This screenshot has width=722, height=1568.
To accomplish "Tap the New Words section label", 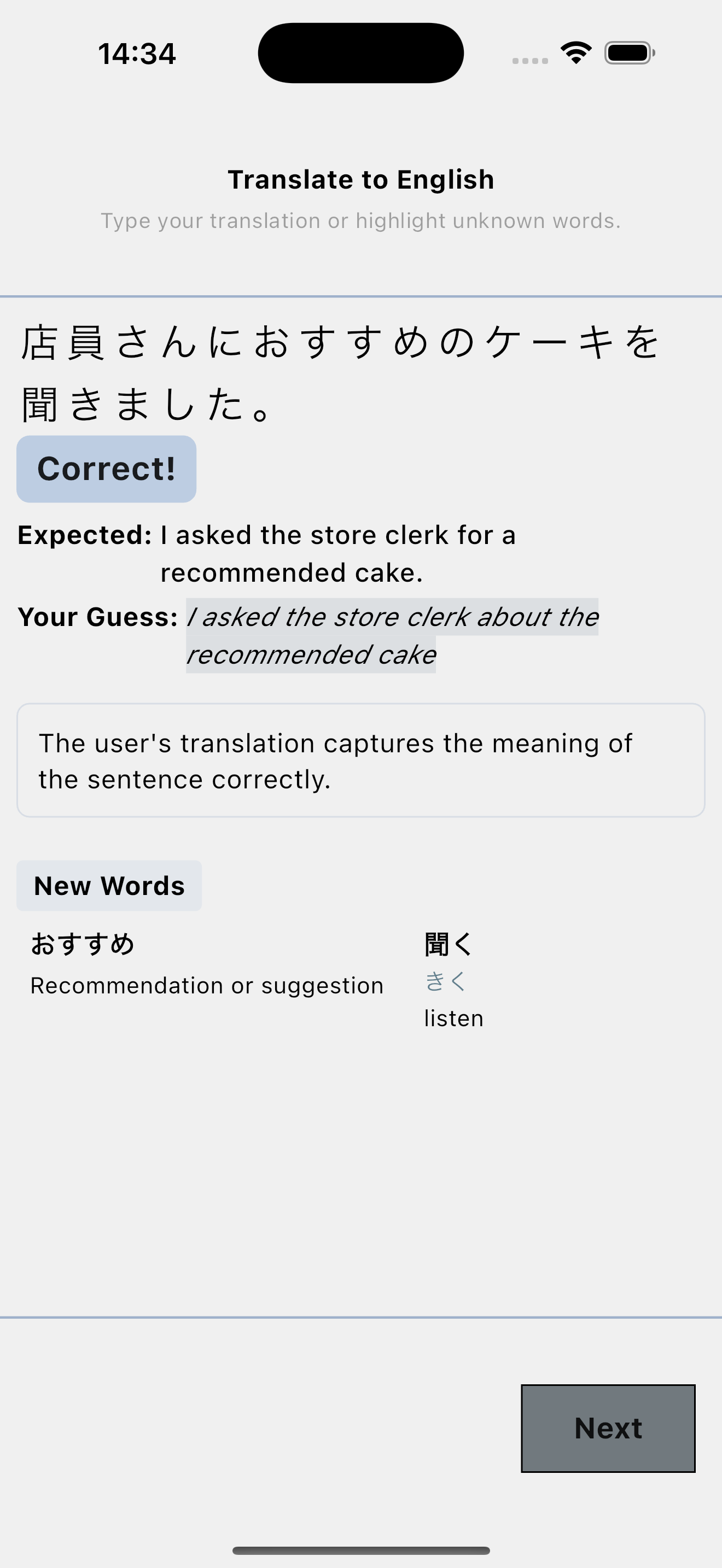I will [109, 886].
